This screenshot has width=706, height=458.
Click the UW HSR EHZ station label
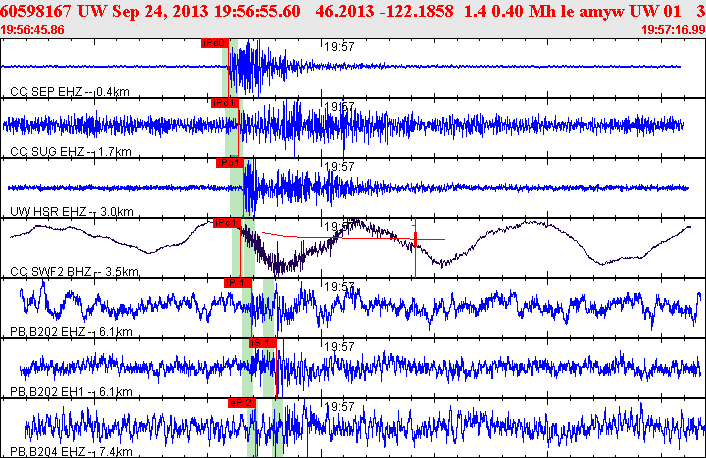[x=71, y=212]
